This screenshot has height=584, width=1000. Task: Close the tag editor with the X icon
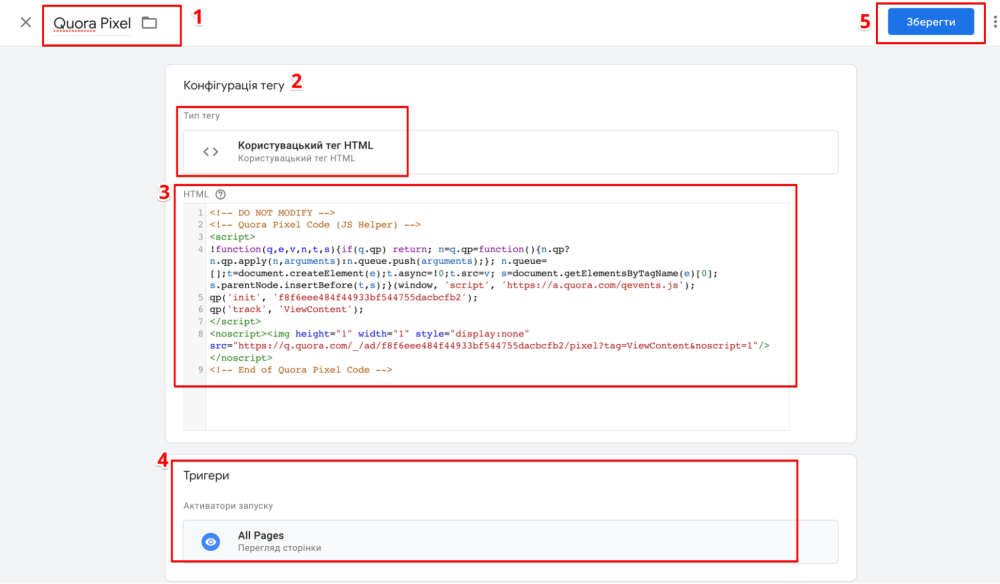click(26, 22)
